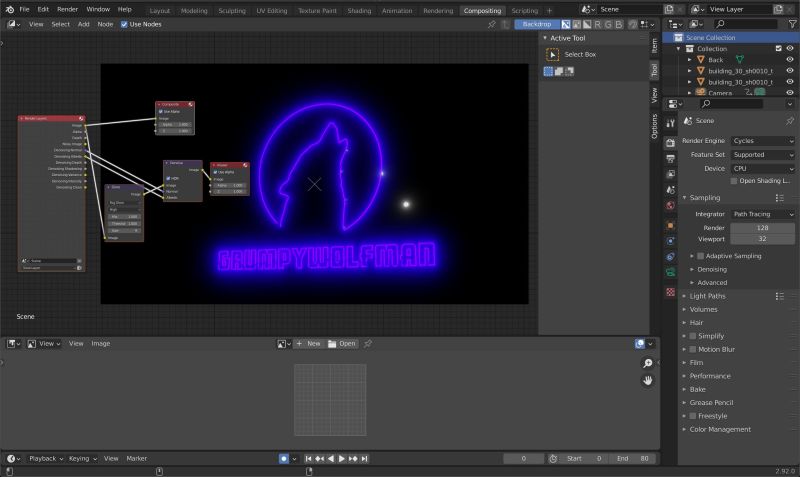
Task: Open the Texture properties checker icon
Action: [x=670, y=292]
